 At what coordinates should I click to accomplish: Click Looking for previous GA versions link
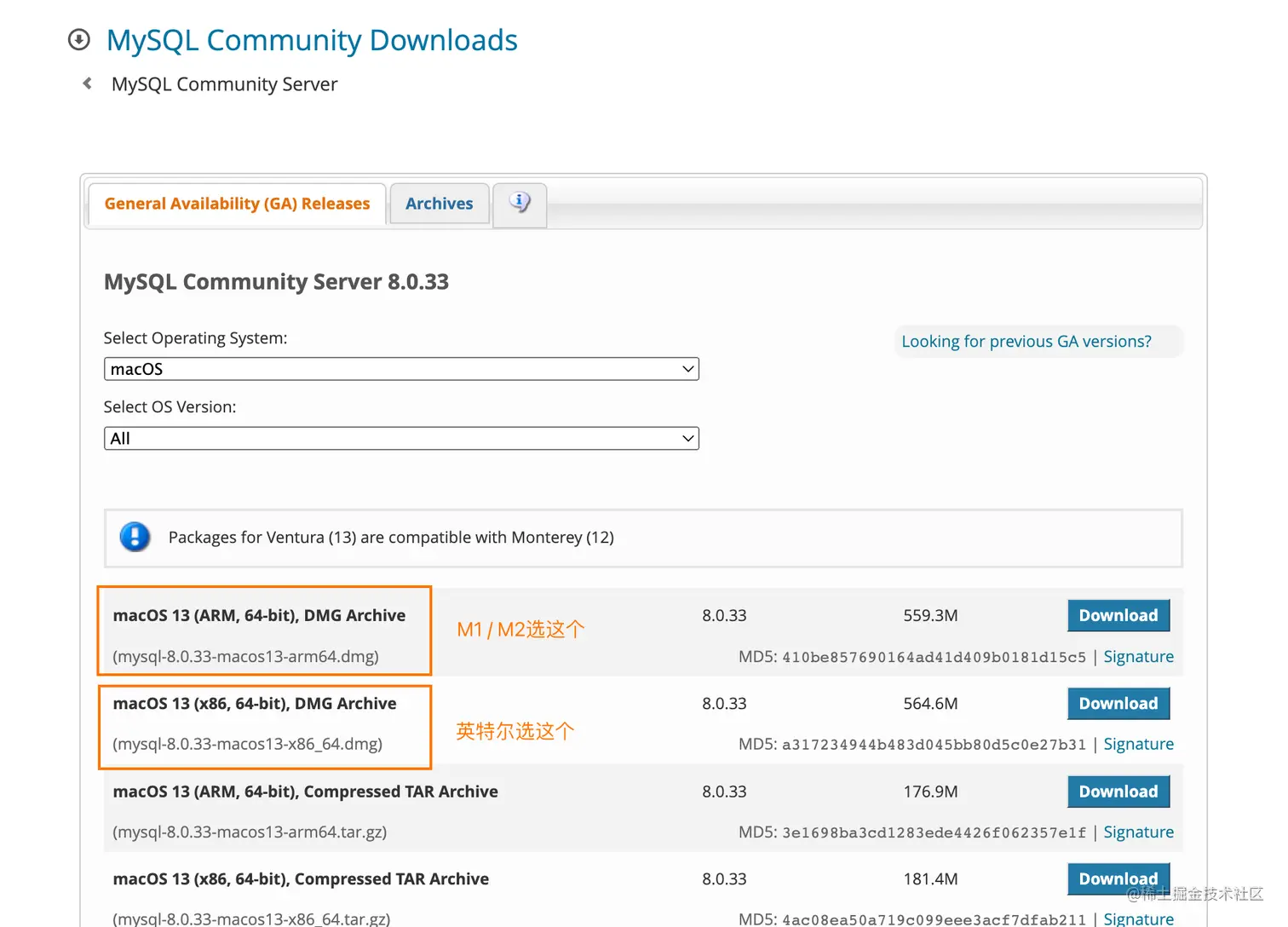tap(1026, 342)
